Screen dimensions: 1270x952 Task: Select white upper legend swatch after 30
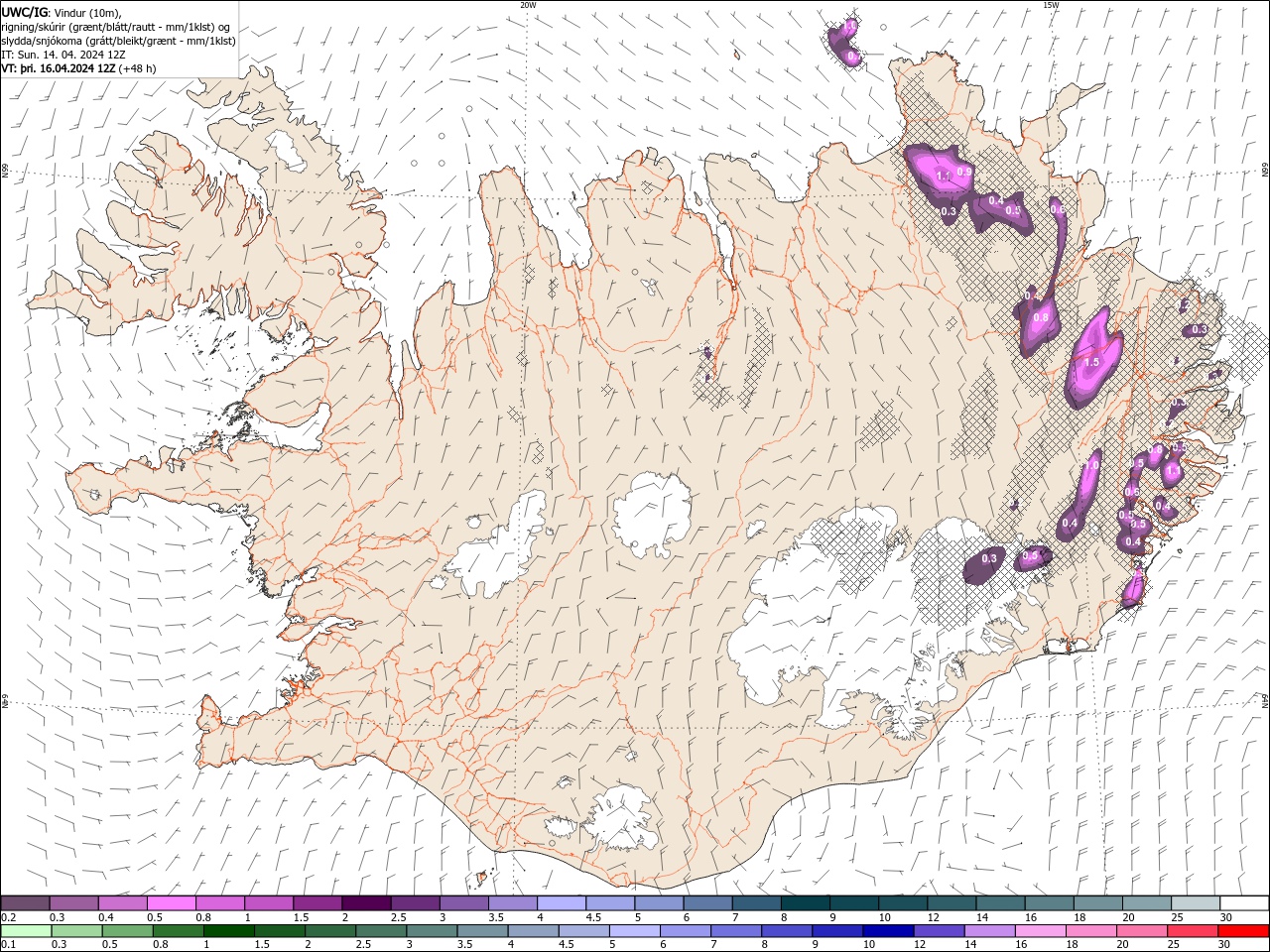pyautogui.click(x=1243, y=903)
